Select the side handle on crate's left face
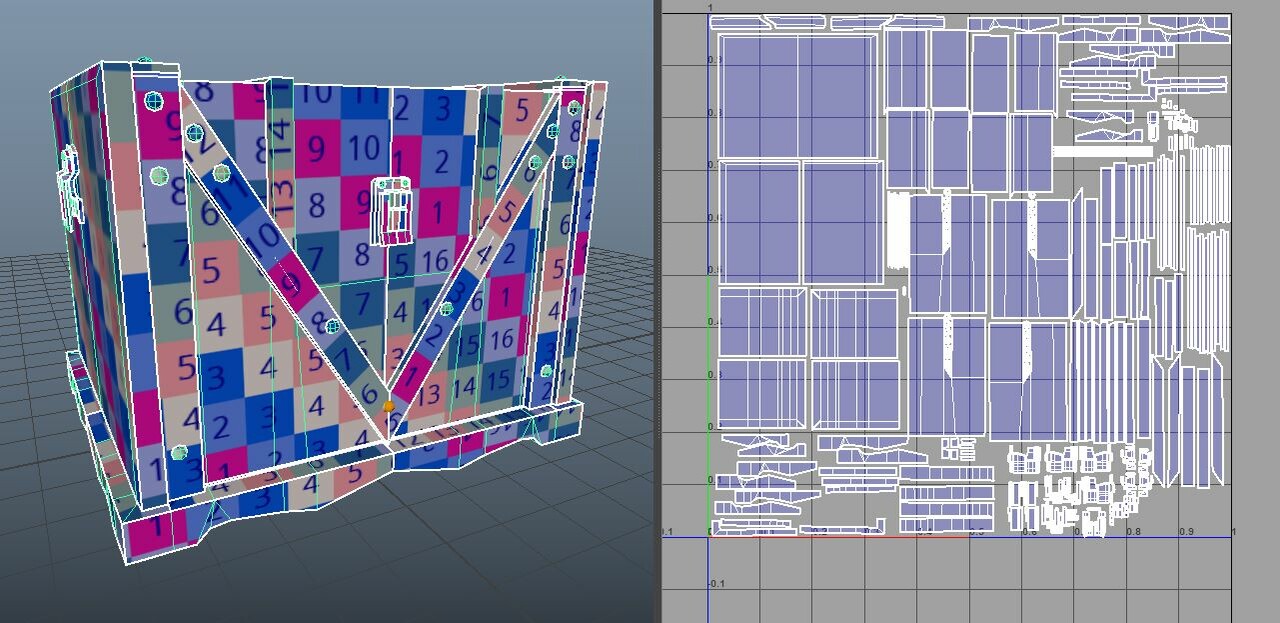Screen dimensions: 1280x623 tap(71, 190)
